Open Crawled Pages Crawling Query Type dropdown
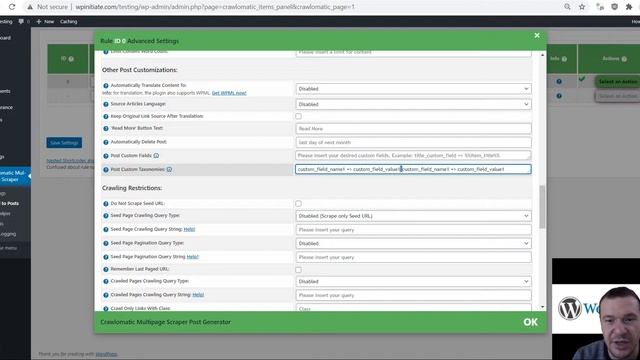The image size is (640, 360). coord(413,281)
